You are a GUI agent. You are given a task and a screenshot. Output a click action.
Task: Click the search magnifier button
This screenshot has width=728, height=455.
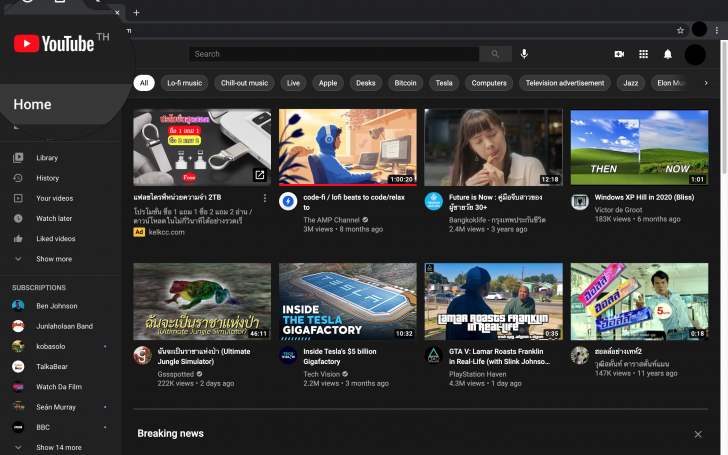point(495,54)
